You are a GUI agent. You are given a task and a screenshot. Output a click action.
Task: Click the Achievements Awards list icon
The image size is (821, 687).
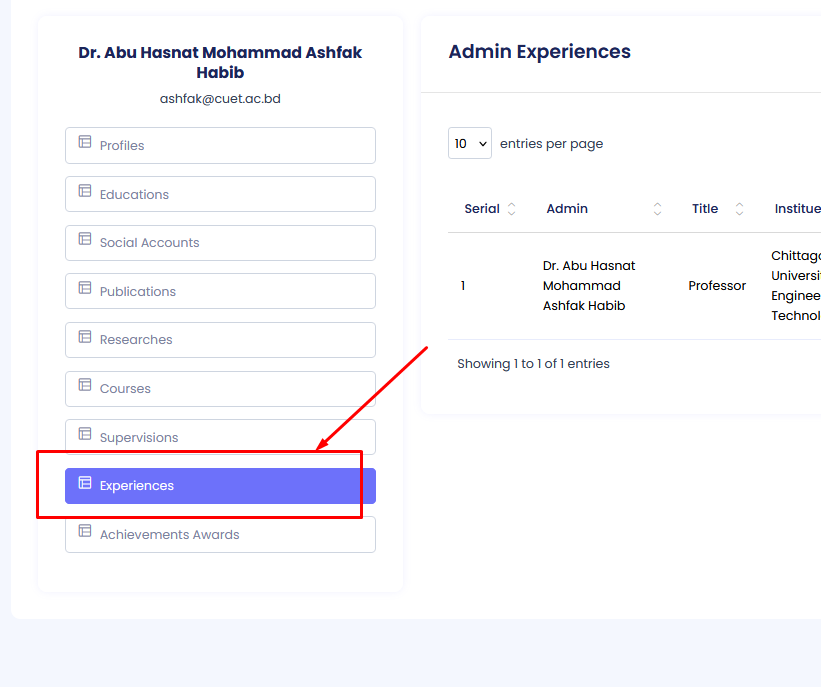click(85, 533)
